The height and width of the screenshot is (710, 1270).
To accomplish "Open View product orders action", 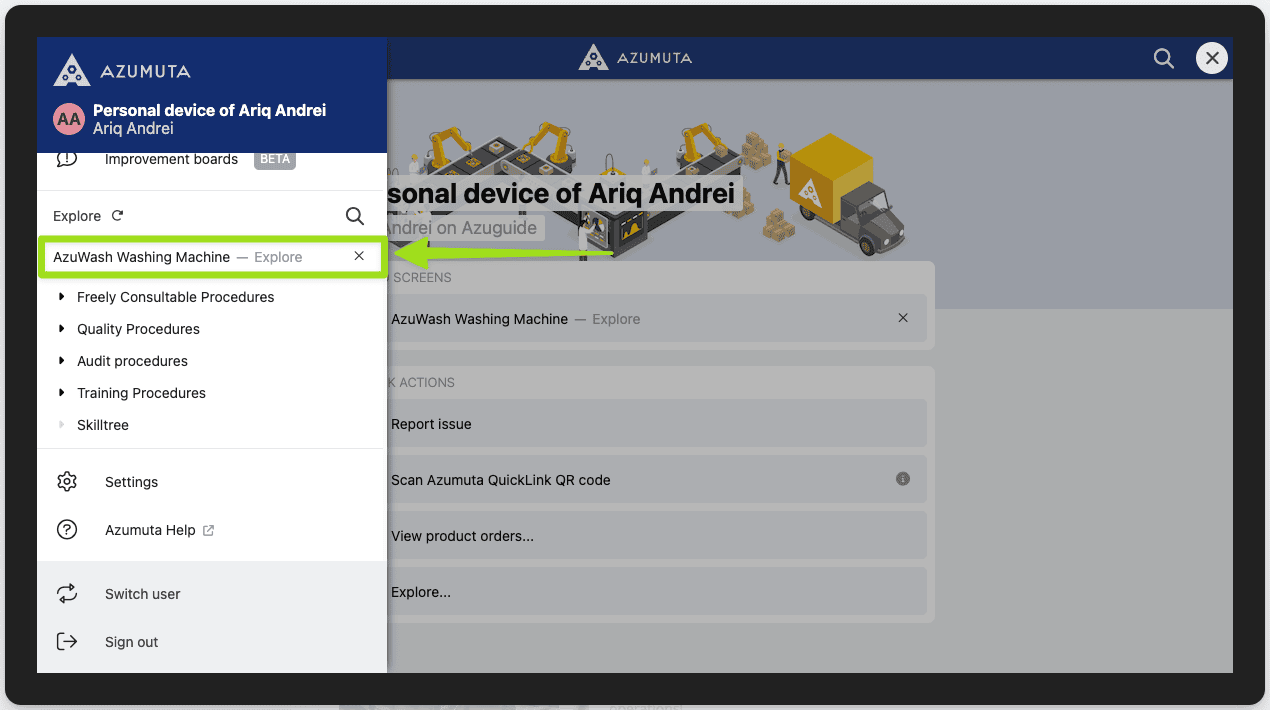I will [462, 536].
